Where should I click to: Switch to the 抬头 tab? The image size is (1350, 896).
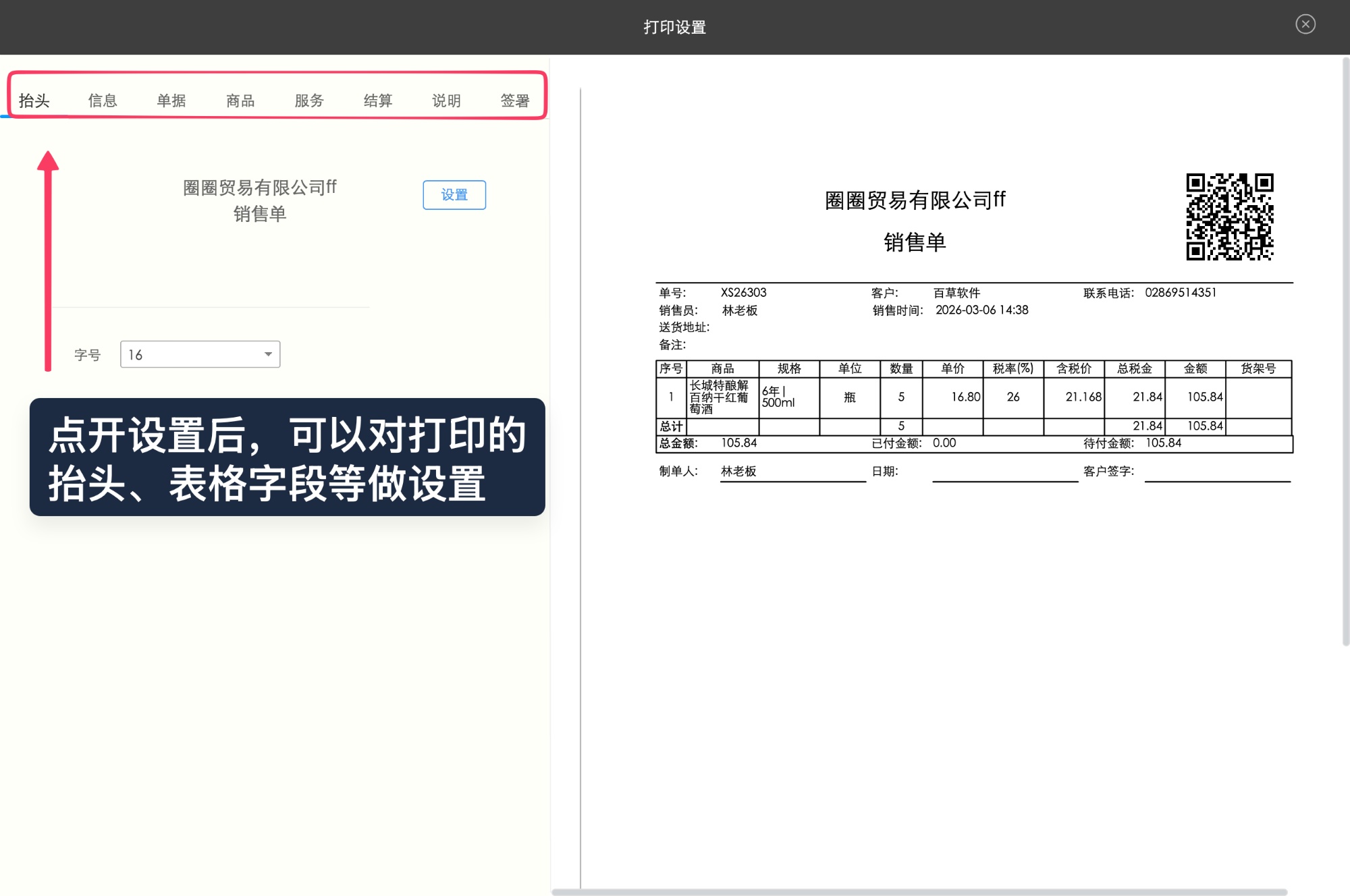(x=36, y=100)
